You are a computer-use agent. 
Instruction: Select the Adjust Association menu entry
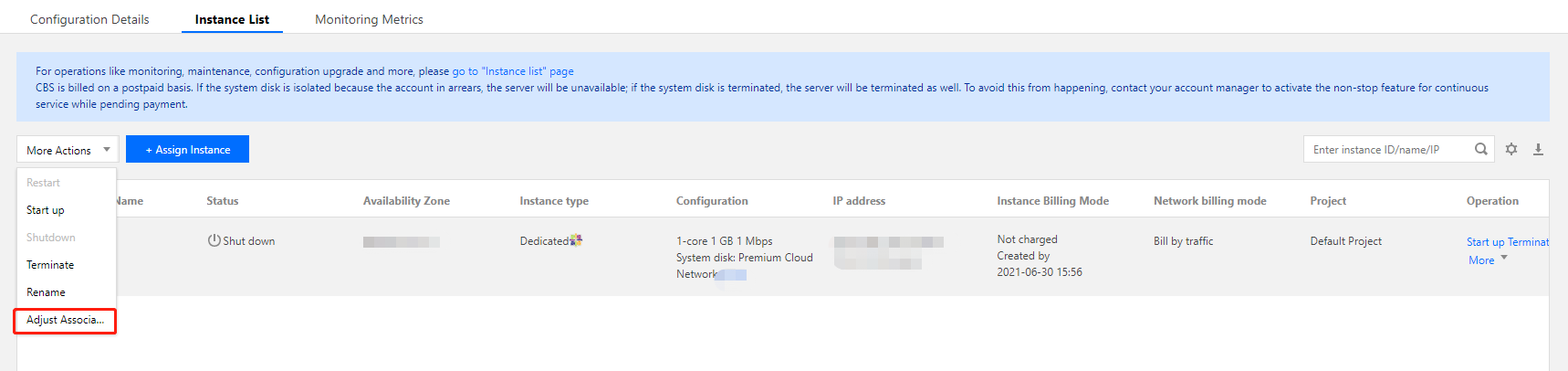[65, 320]
